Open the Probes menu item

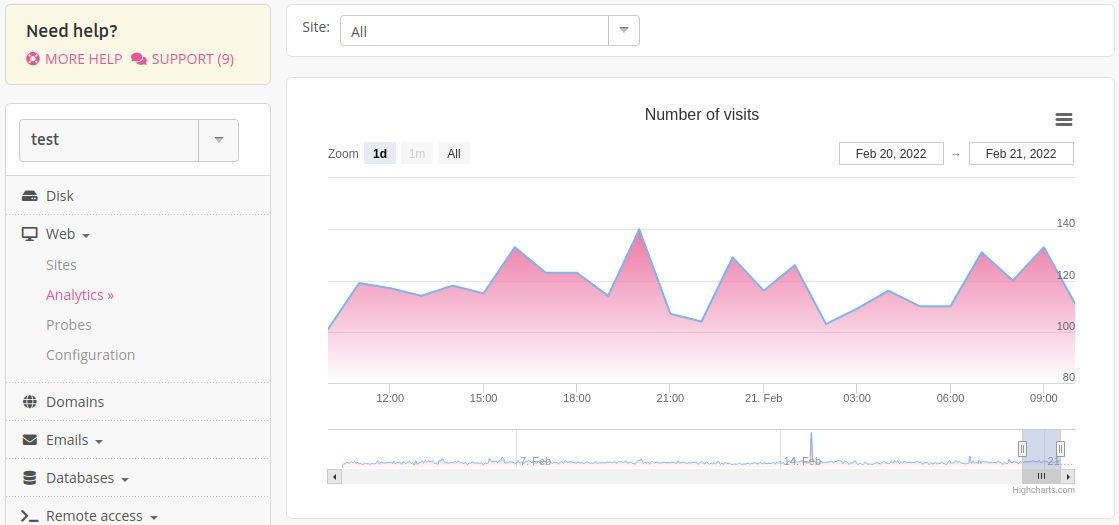point(69,325)
